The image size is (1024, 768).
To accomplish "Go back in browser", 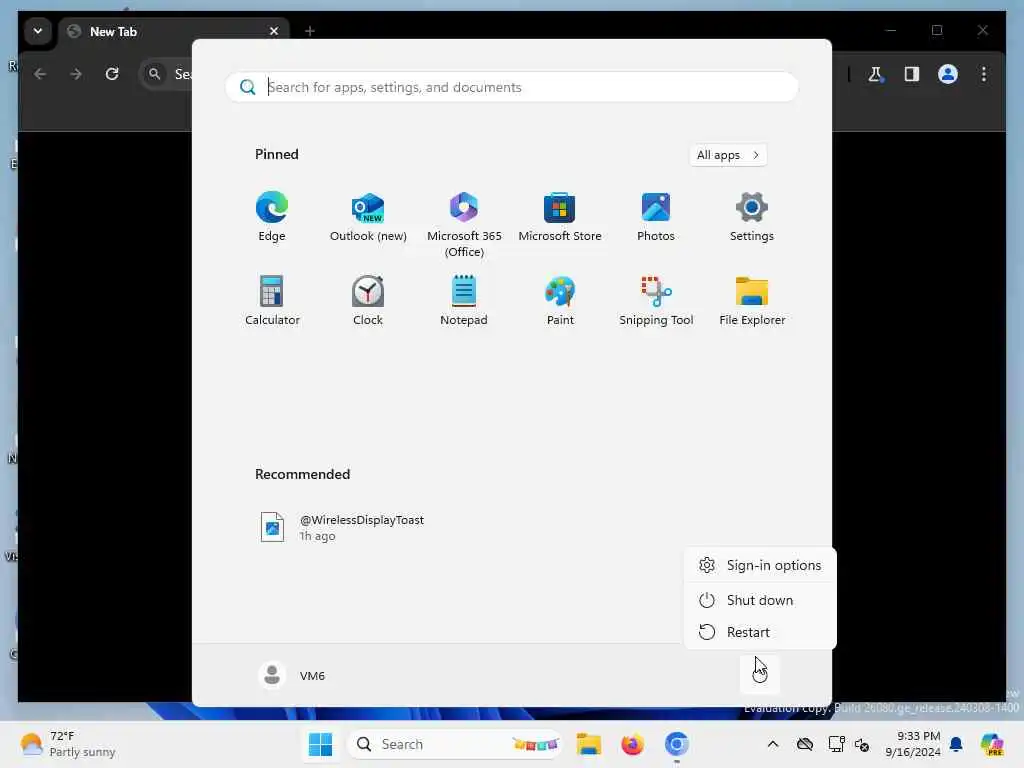I will pos(40,74).
